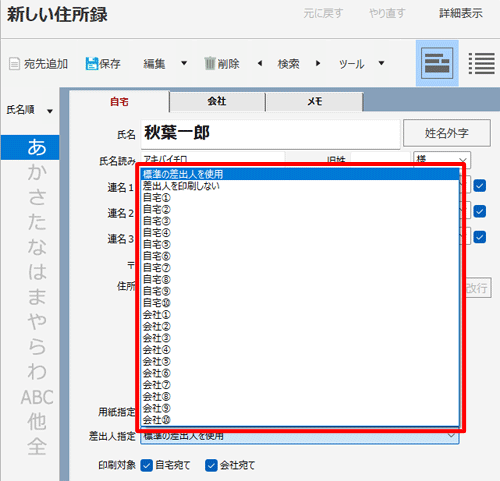Select ら in the kana index
500x481 pixels.
(x=37, y=346)
